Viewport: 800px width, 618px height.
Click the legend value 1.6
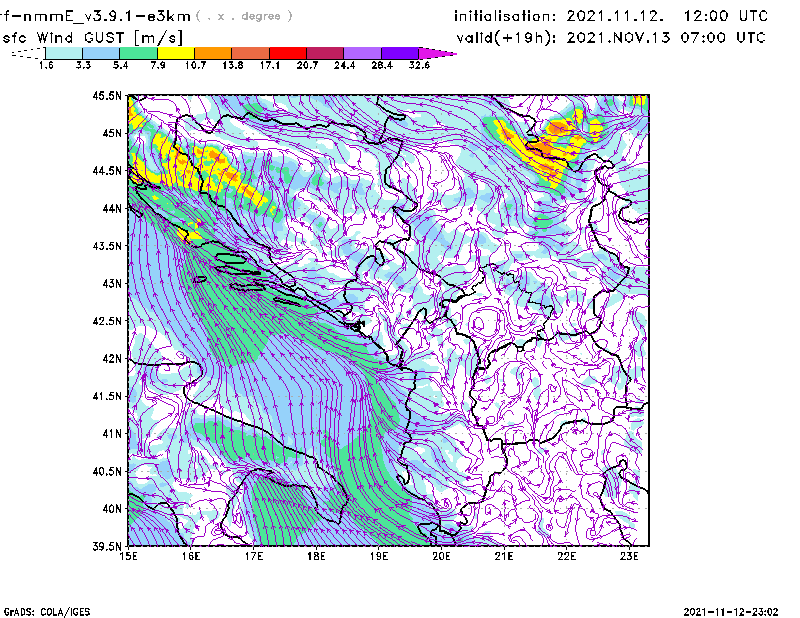click(x=46, y=65)
